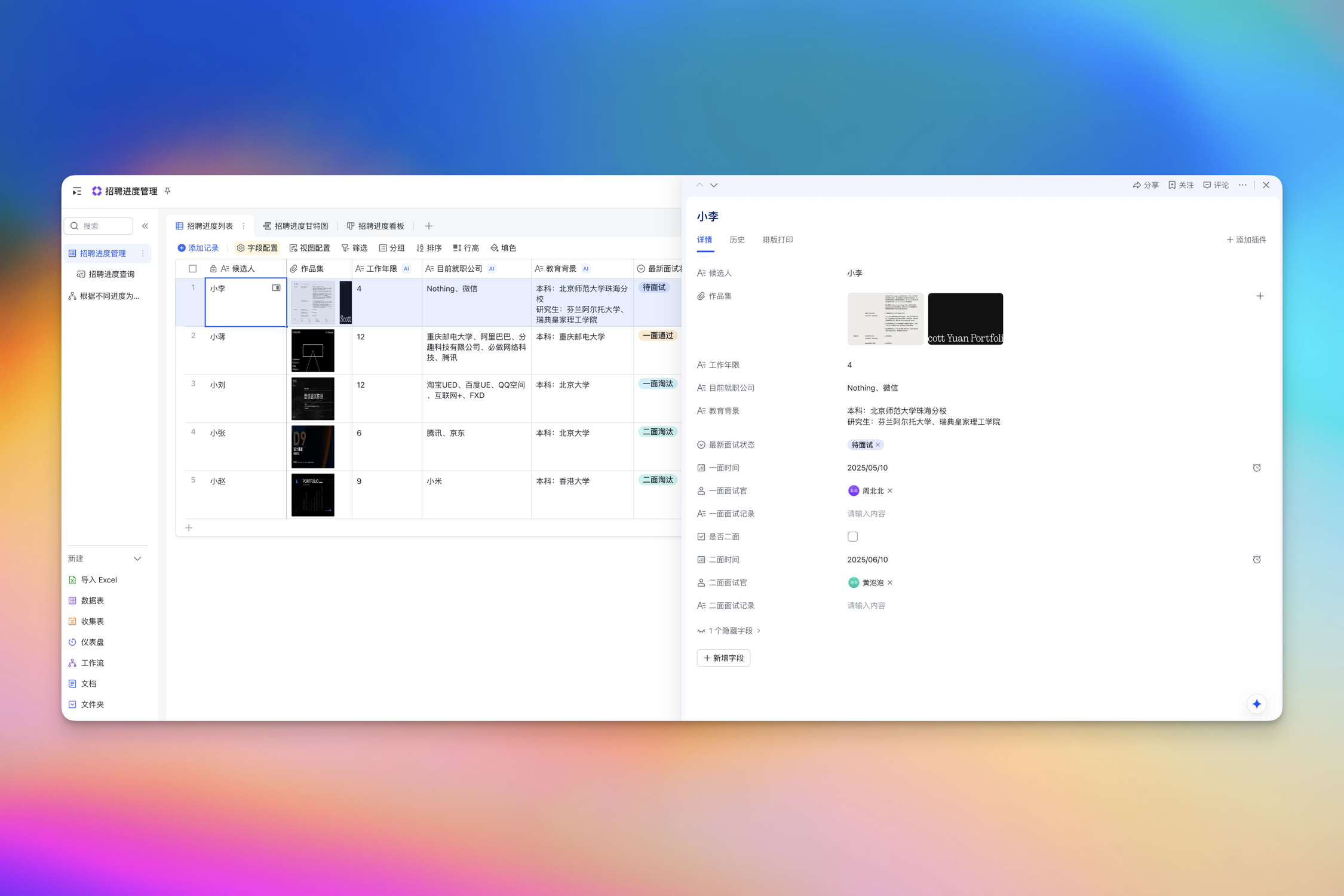Click 添加插件 button

click(1246, 240)
